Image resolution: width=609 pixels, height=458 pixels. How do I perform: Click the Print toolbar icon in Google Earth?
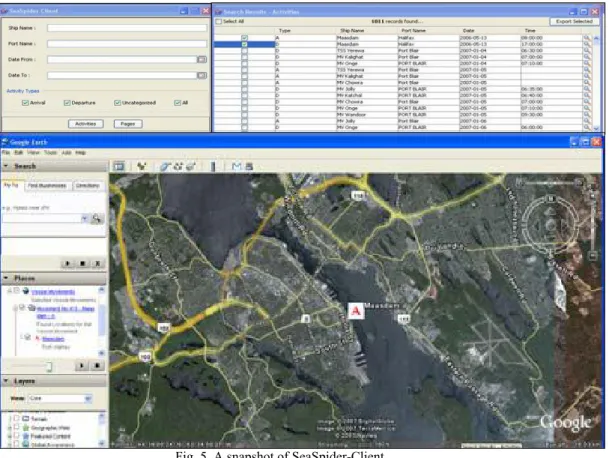click(x=249, y=166)
